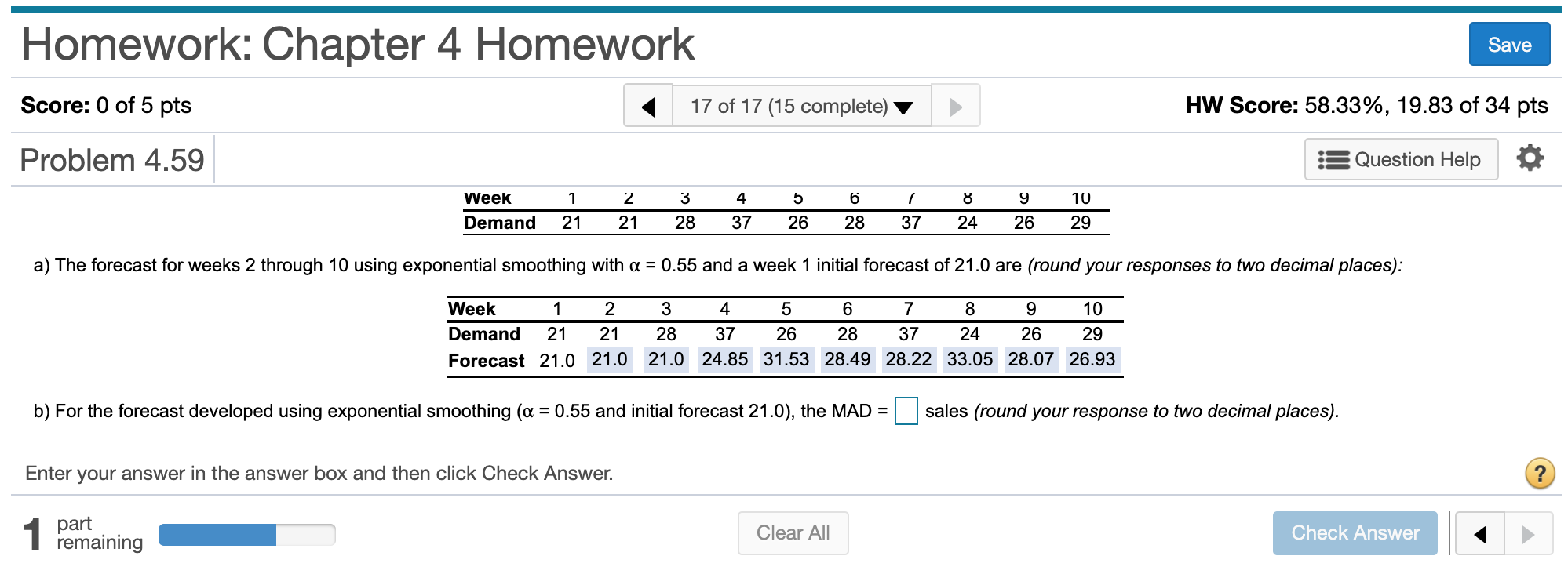Click the right arrow at bottom right
Image resolution: width=1568 pixels, height=585 pixels.
[1526, 533]
